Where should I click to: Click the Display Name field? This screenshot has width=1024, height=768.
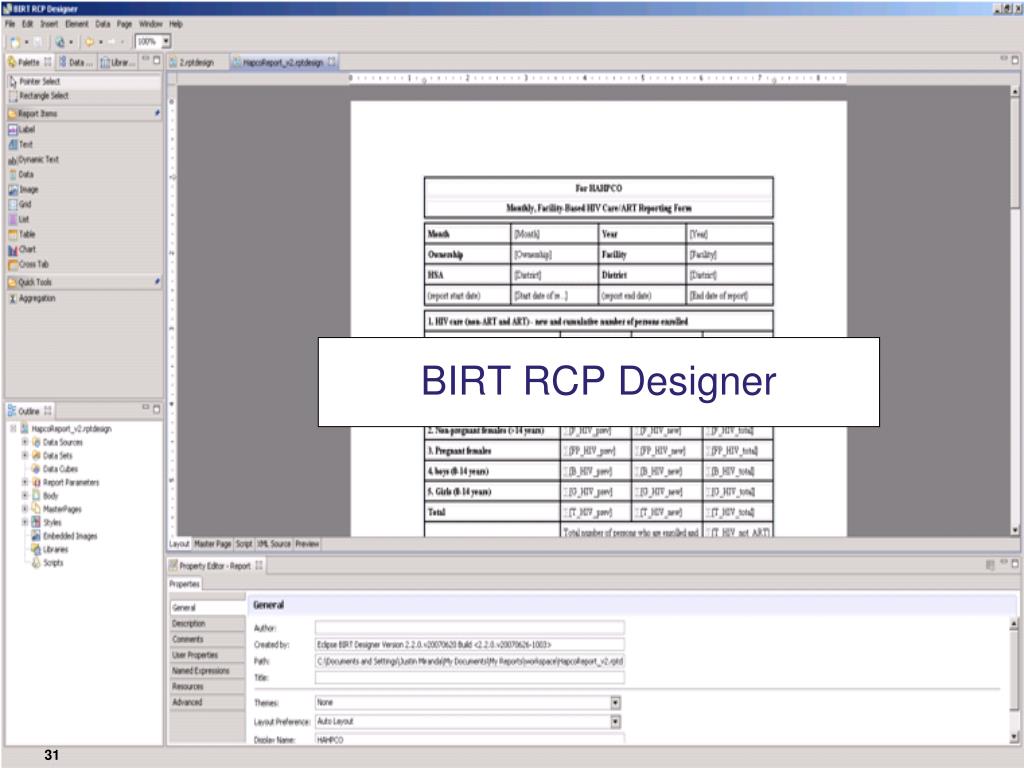470,739
